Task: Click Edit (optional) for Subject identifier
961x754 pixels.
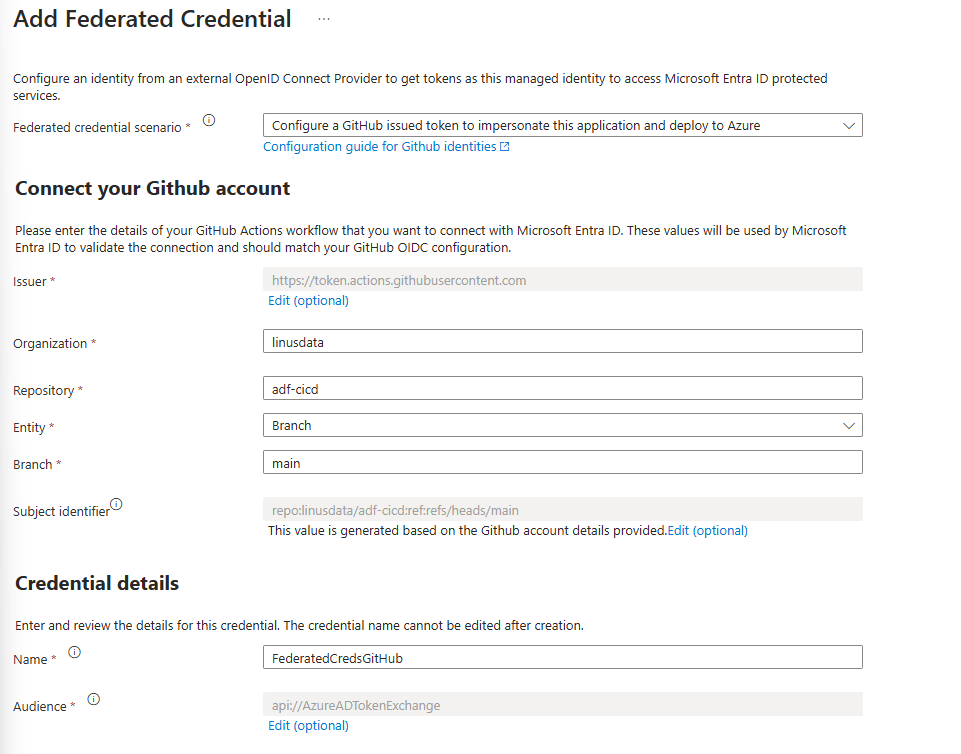Action: tap(707, 530)
